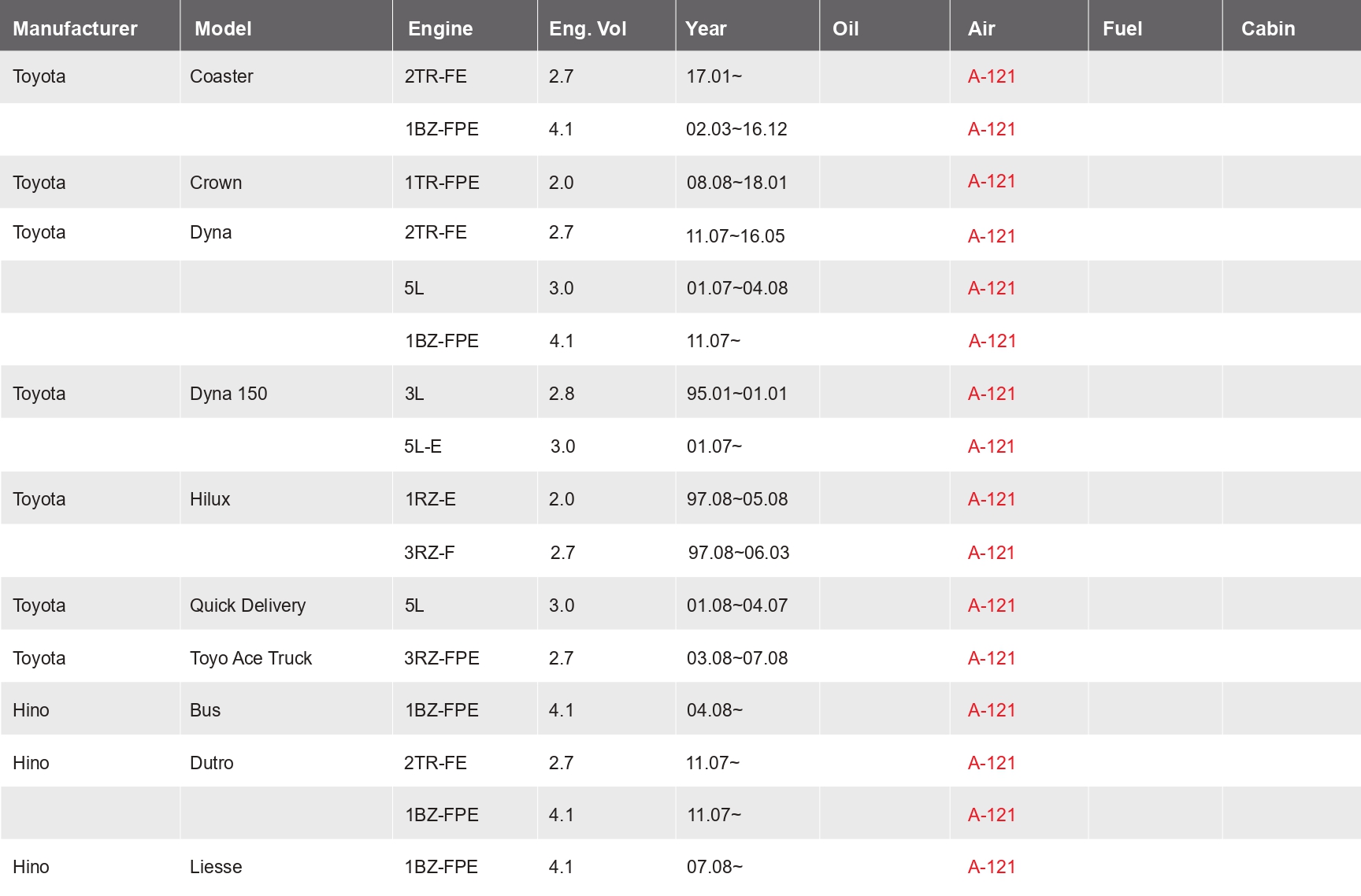Select the Air column header
Viewport: 1361px width, 896px height.
[981, 28]
